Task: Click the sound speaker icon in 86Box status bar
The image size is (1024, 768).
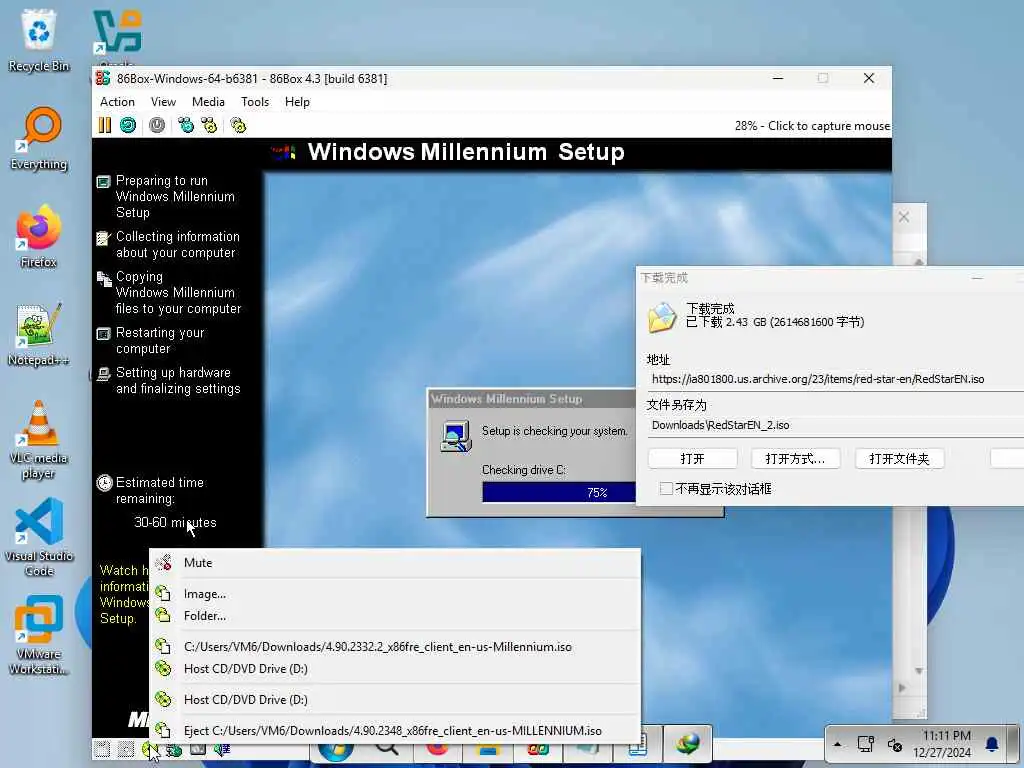Action: pos(222,749)
